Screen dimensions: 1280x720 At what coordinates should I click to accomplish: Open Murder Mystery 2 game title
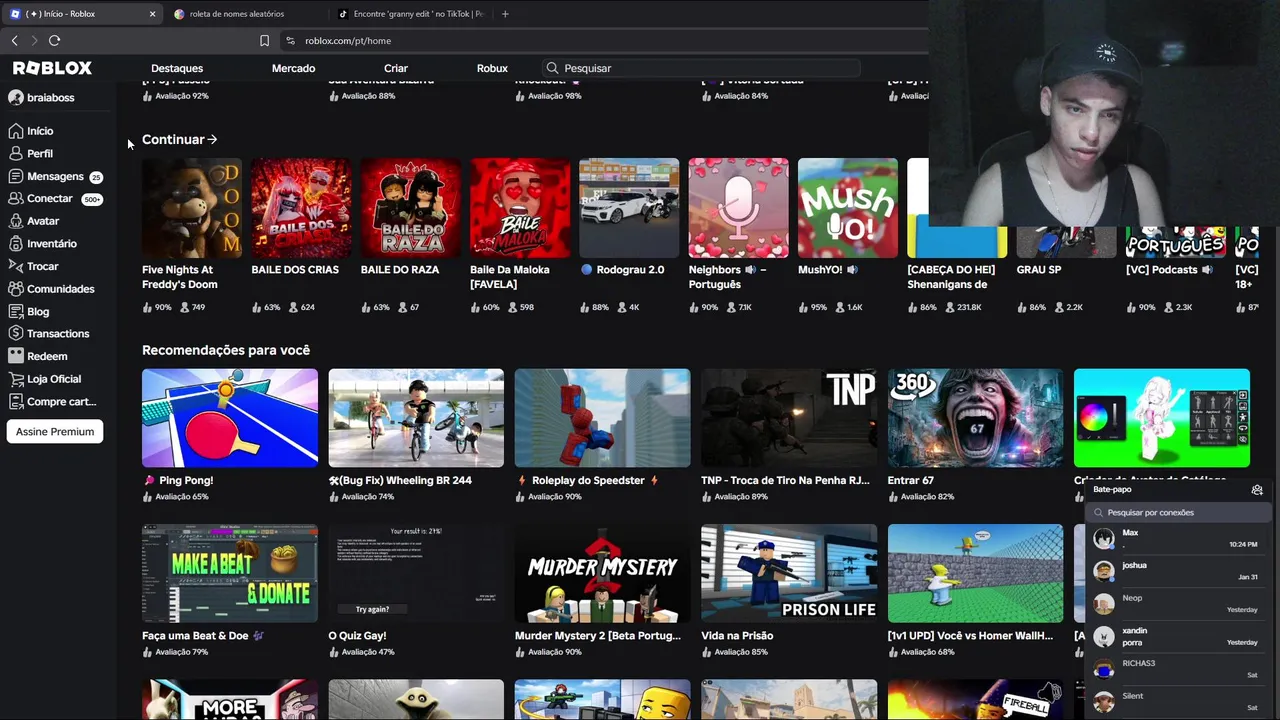pos(598,635)
